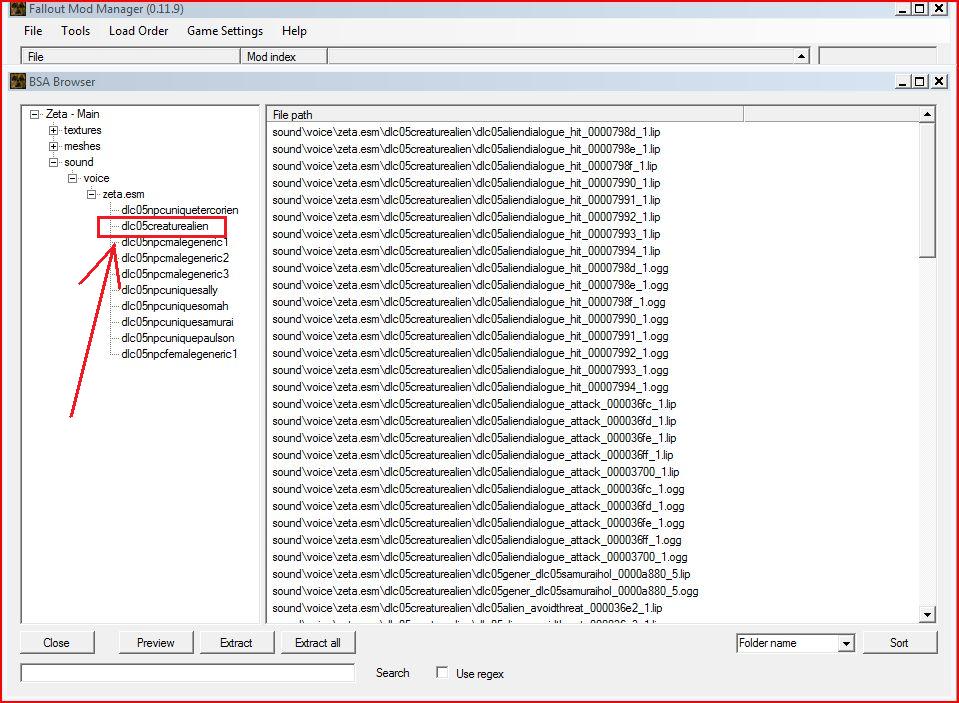This screenshot has height=703, width=959.
Task: Select file dlc05aliendialogue_hit_0000798f_1.lip
Action: coord(465,166)
